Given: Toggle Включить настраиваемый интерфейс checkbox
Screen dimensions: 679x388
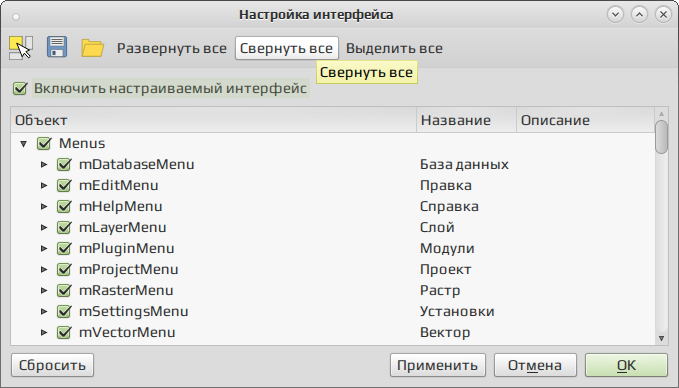Looking at the screenshot, I should (20, 88).
